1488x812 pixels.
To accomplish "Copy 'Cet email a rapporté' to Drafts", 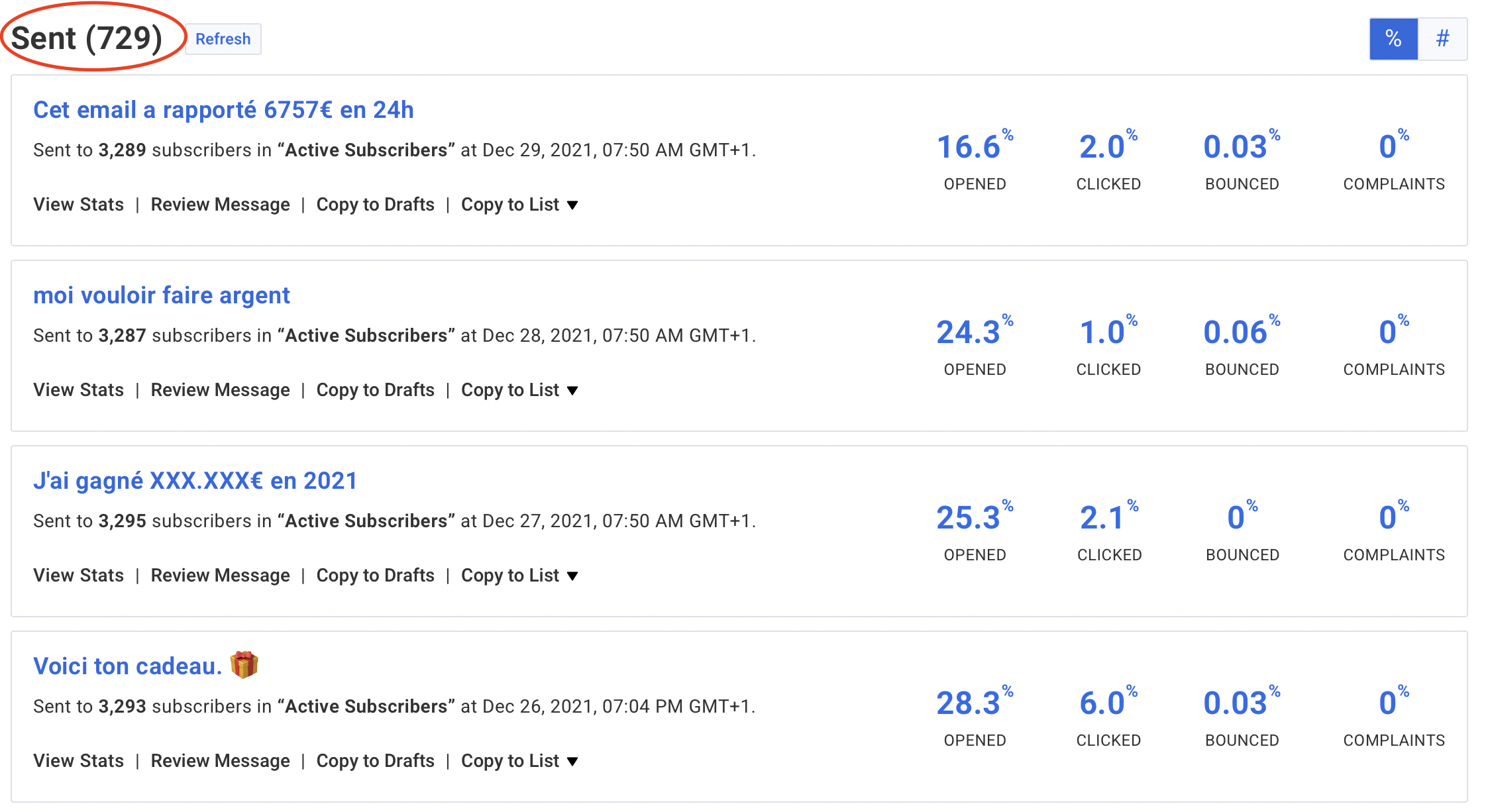I will click(x=375, y=205).
